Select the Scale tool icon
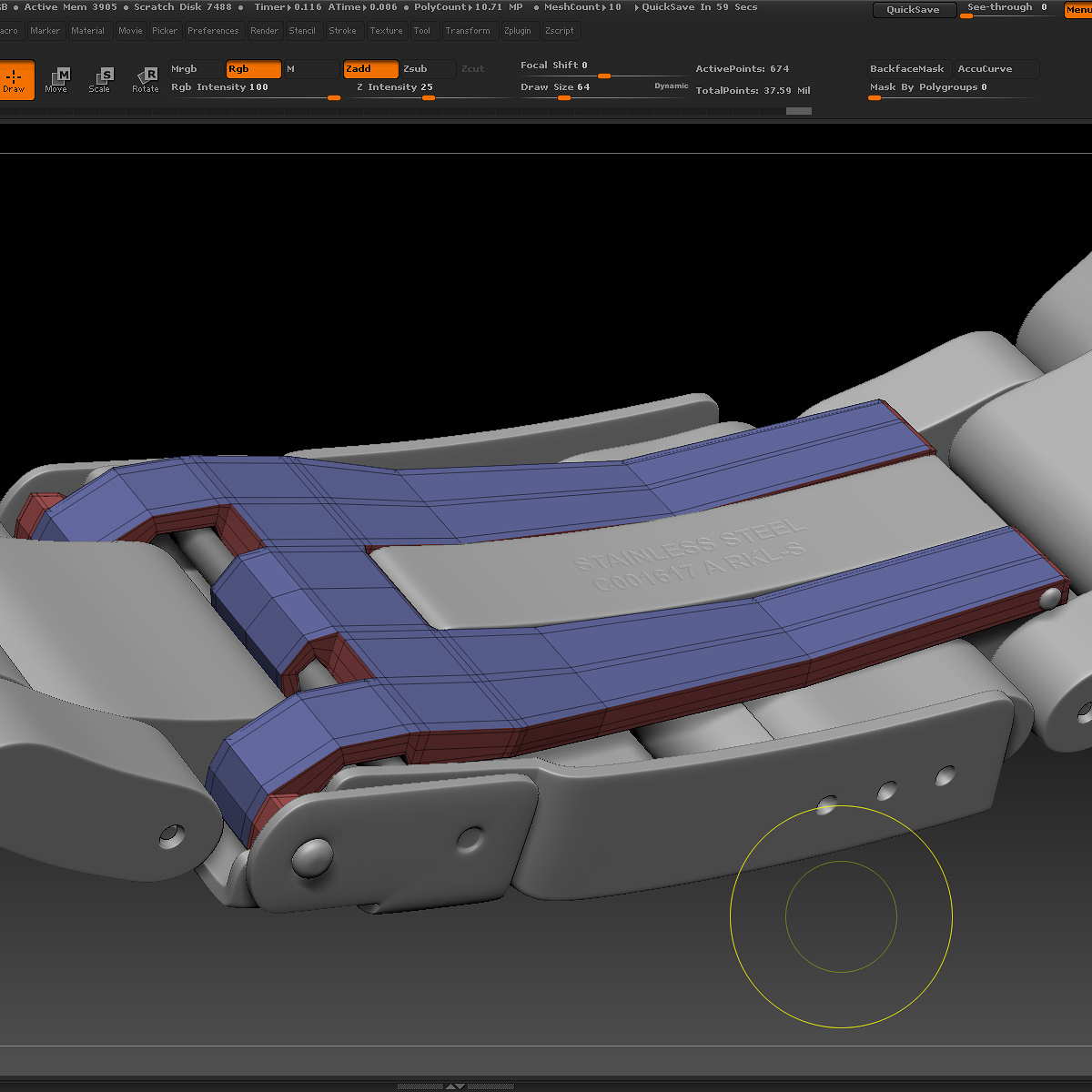The width and height of the screenshot is (1092, 1092). point(100,80)
